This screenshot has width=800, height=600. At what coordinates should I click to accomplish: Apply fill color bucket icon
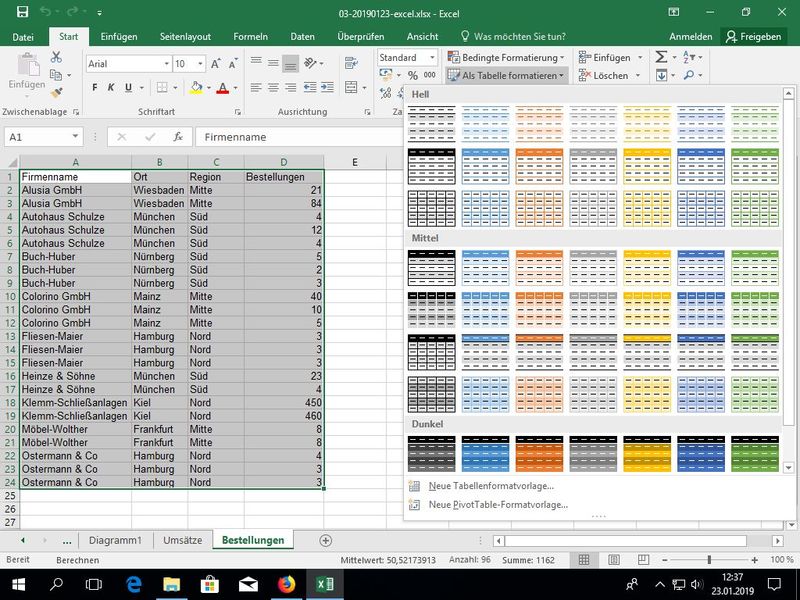coord(196,88)
